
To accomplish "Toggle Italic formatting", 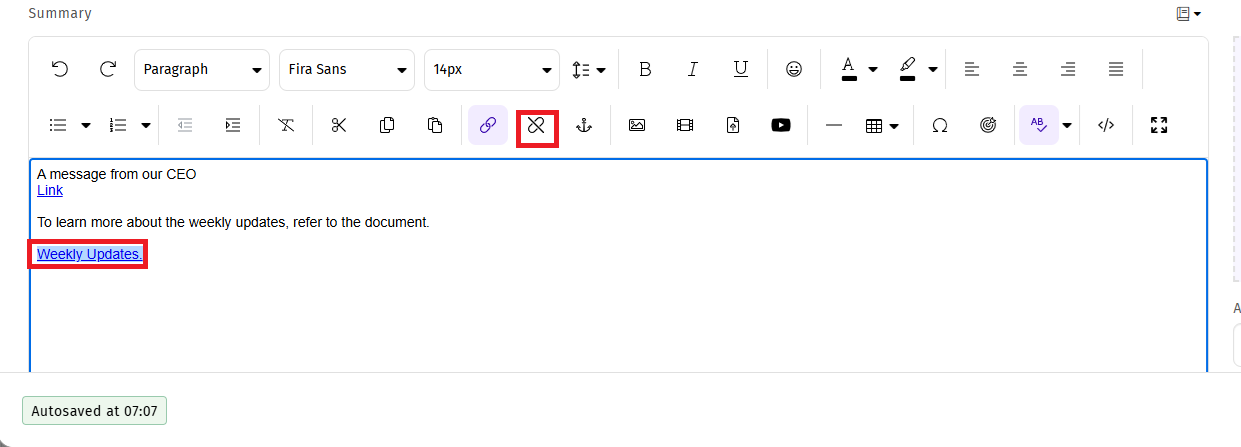I will coord(692,69).
